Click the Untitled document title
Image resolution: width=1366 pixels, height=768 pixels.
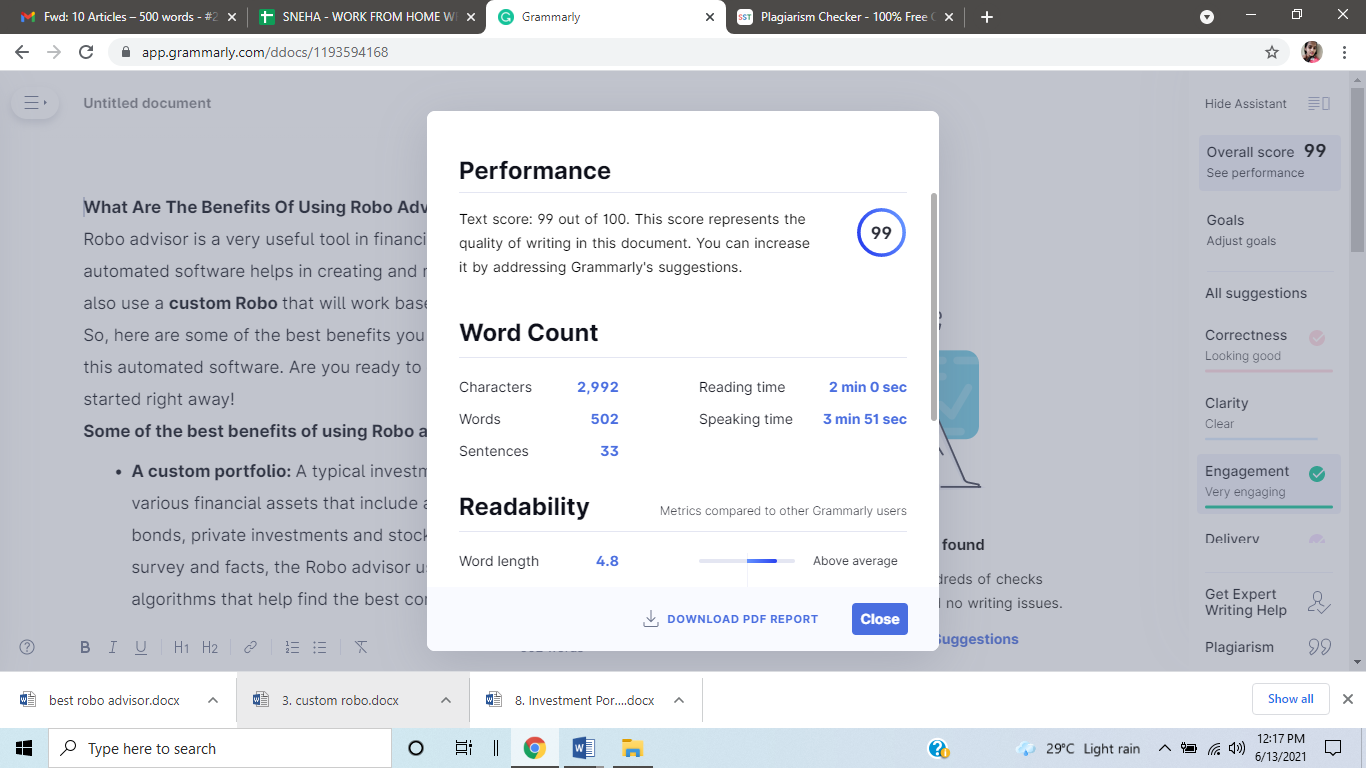coord(147,103)
